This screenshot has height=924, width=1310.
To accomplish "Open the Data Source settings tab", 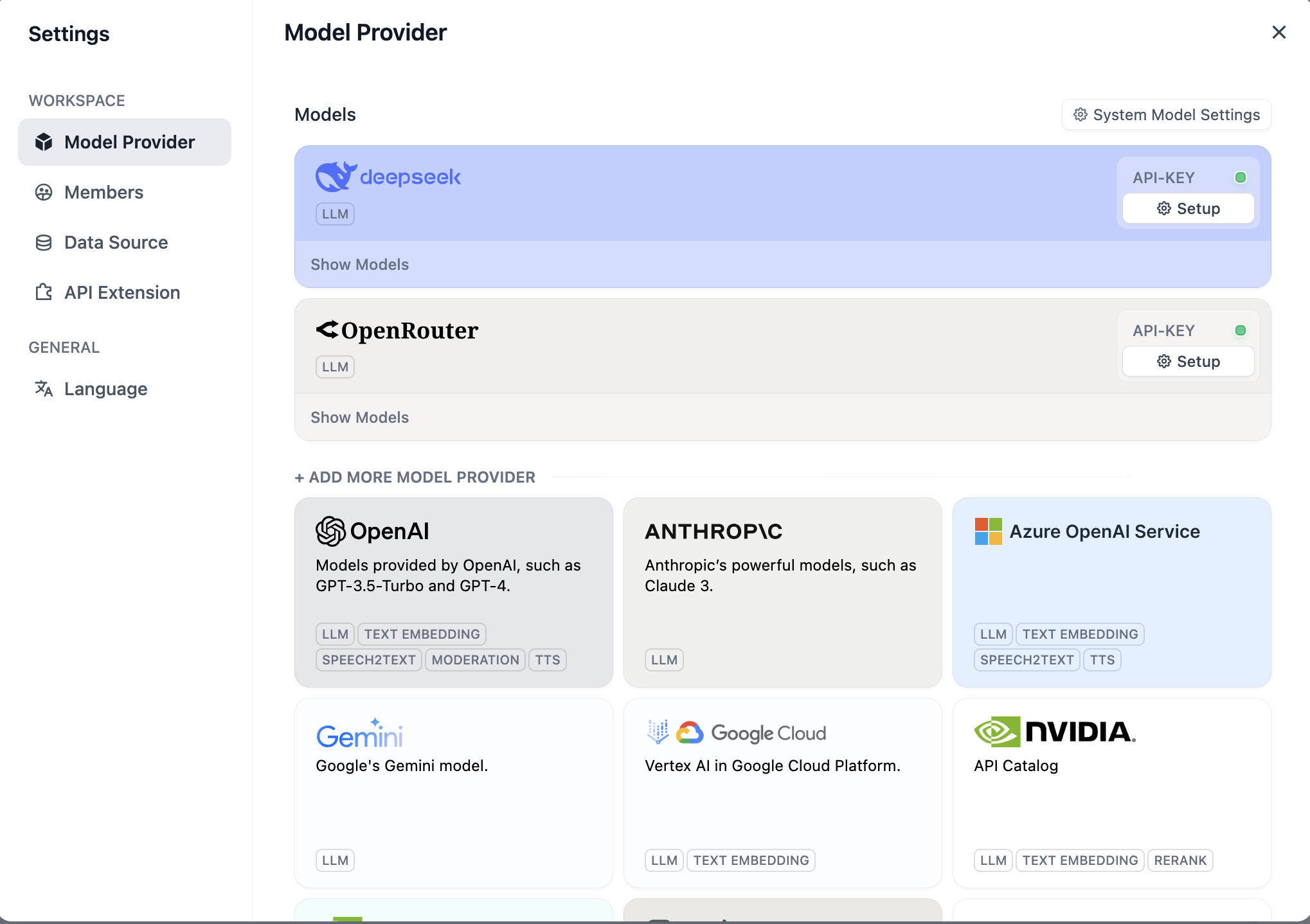I will 125,242.
